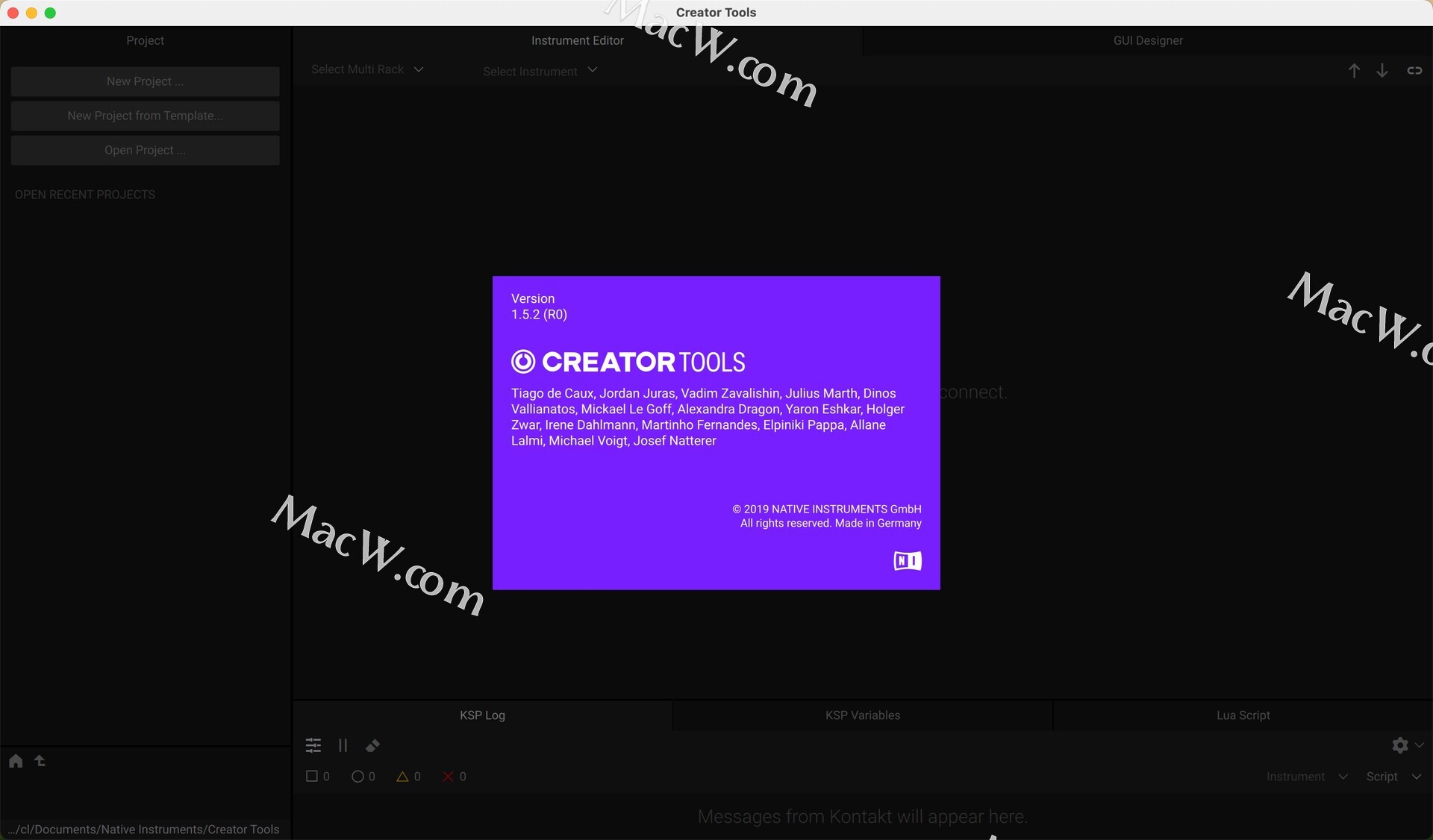Viewport: 1433px width, 840px height.
Task: Expand the Instrument filter dropdown
Action: (1307, 777)
